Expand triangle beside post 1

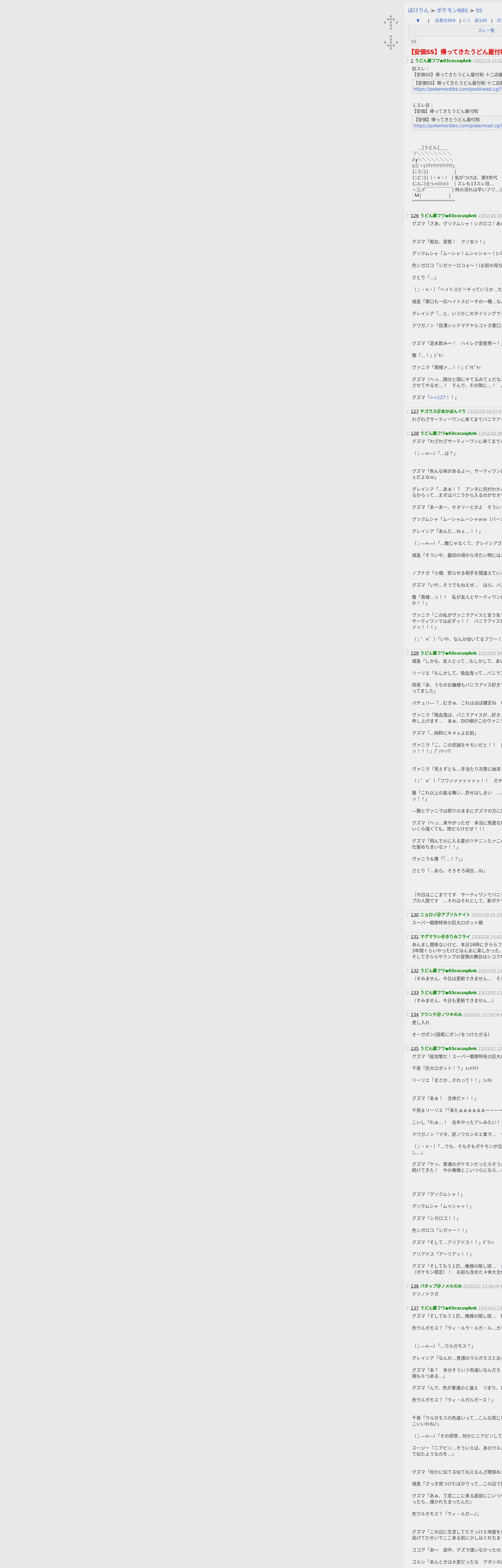408,61
